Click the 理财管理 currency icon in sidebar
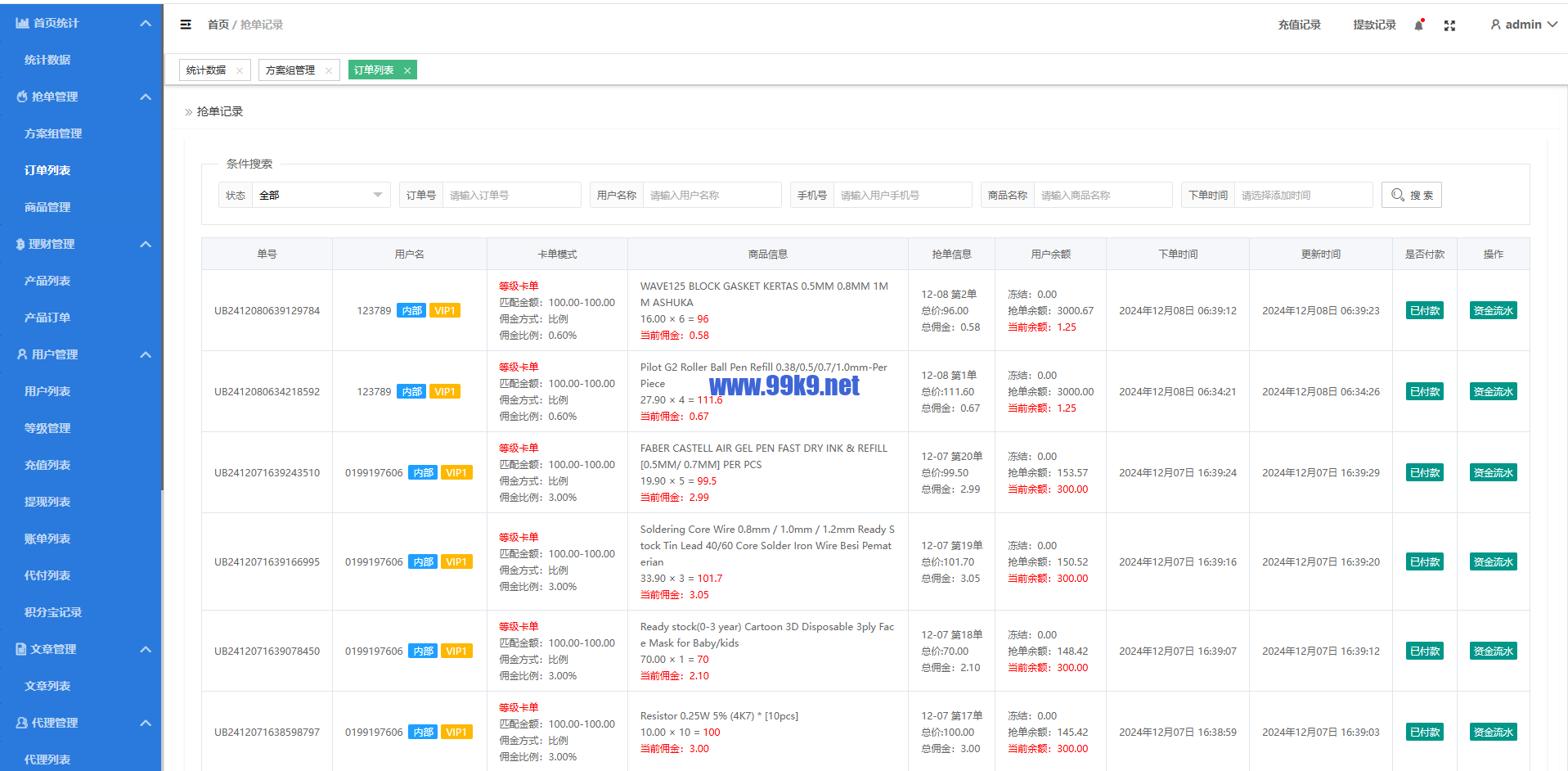 click(20, 244)
